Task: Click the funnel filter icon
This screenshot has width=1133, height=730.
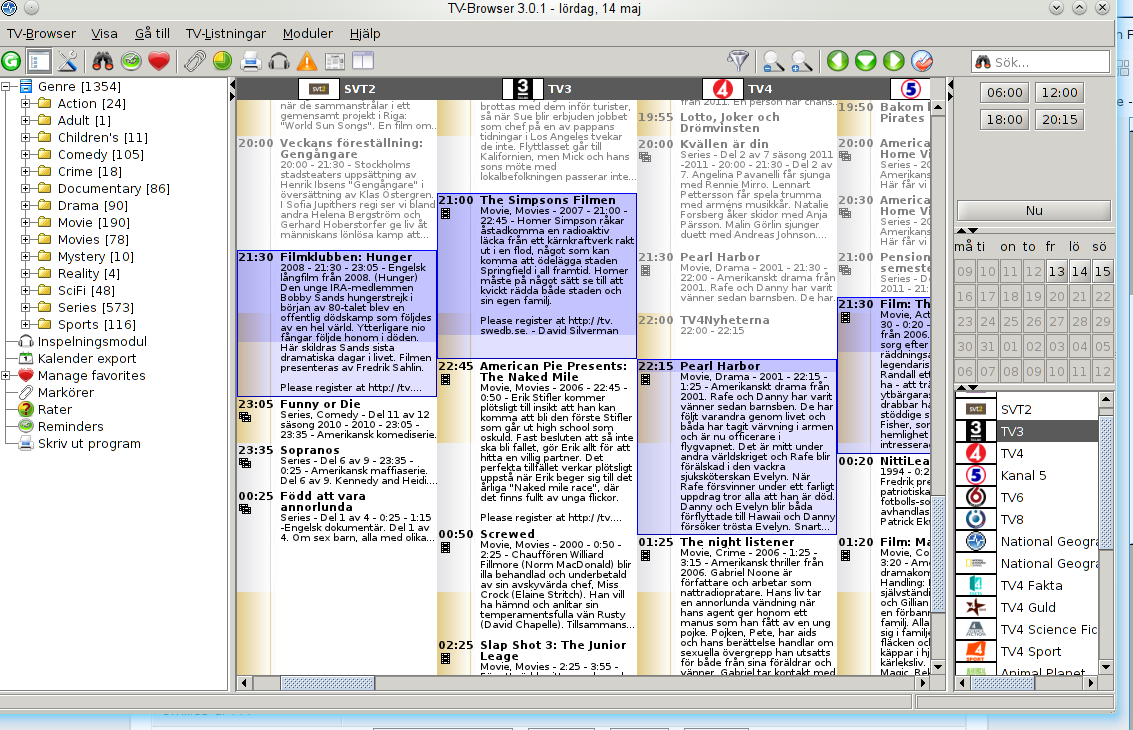Action: [x=738, y=61]
